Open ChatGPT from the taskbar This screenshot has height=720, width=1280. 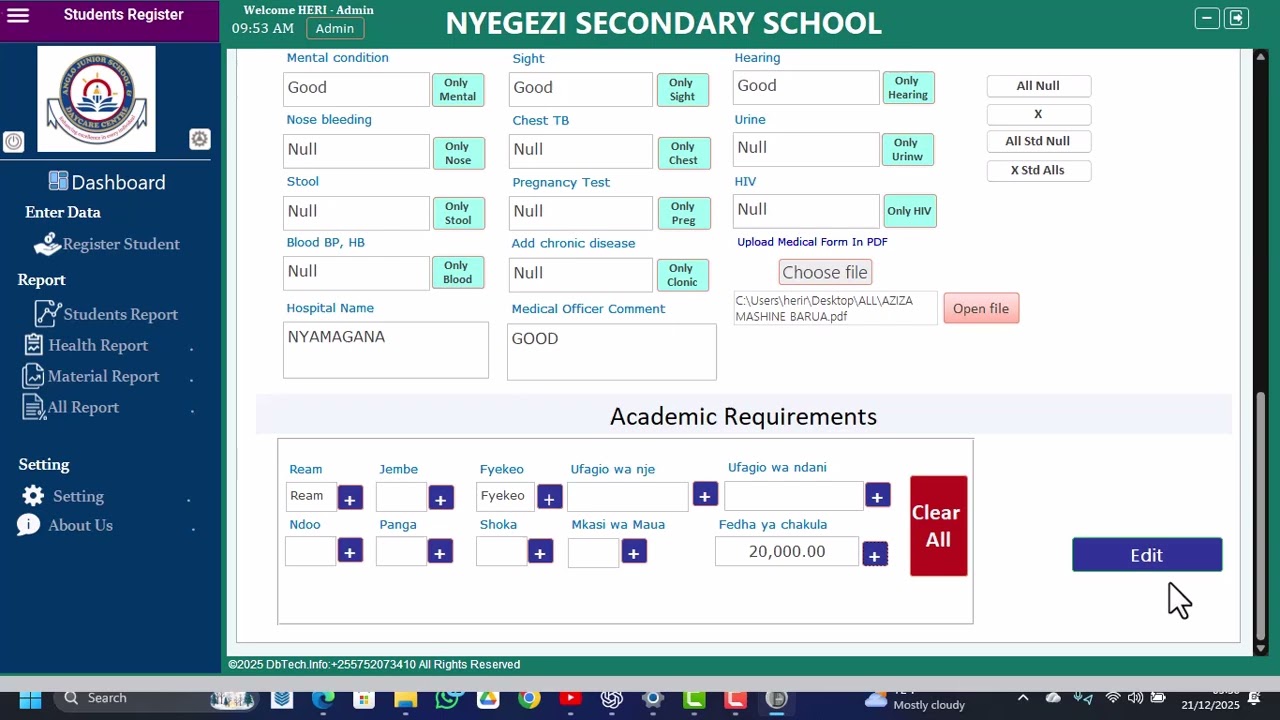611,699
